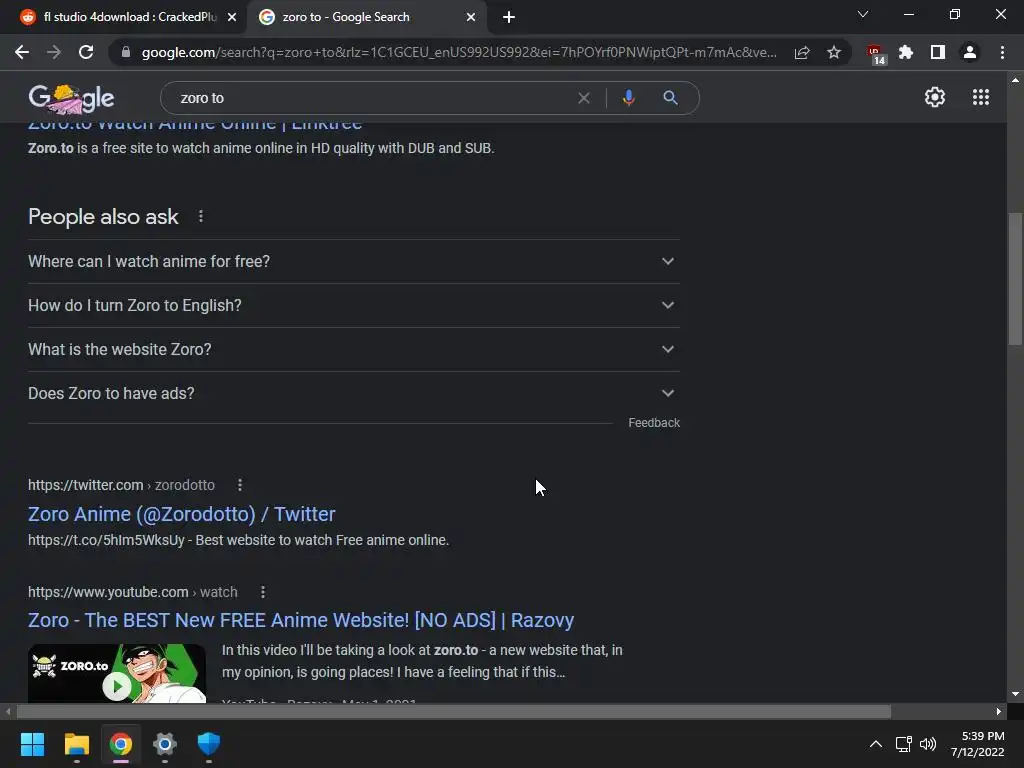Image resolution: width=1024 pixels, height=768 pixels.
Task: Show hidden system tray icons
Action: tap(876, 744)
